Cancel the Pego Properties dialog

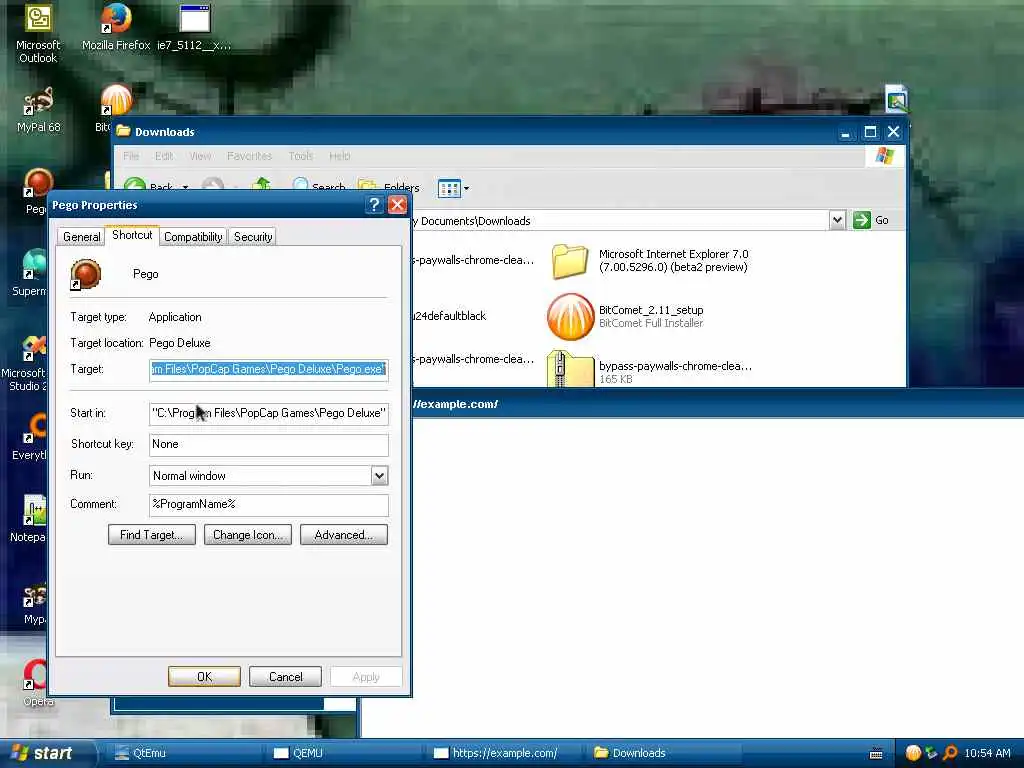coord(285,677)
